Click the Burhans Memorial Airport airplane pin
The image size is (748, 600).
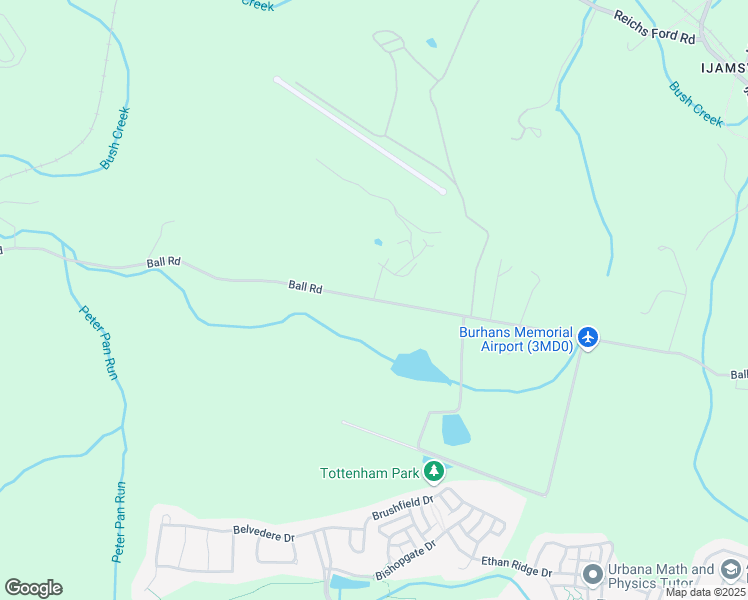click(588, 338)
